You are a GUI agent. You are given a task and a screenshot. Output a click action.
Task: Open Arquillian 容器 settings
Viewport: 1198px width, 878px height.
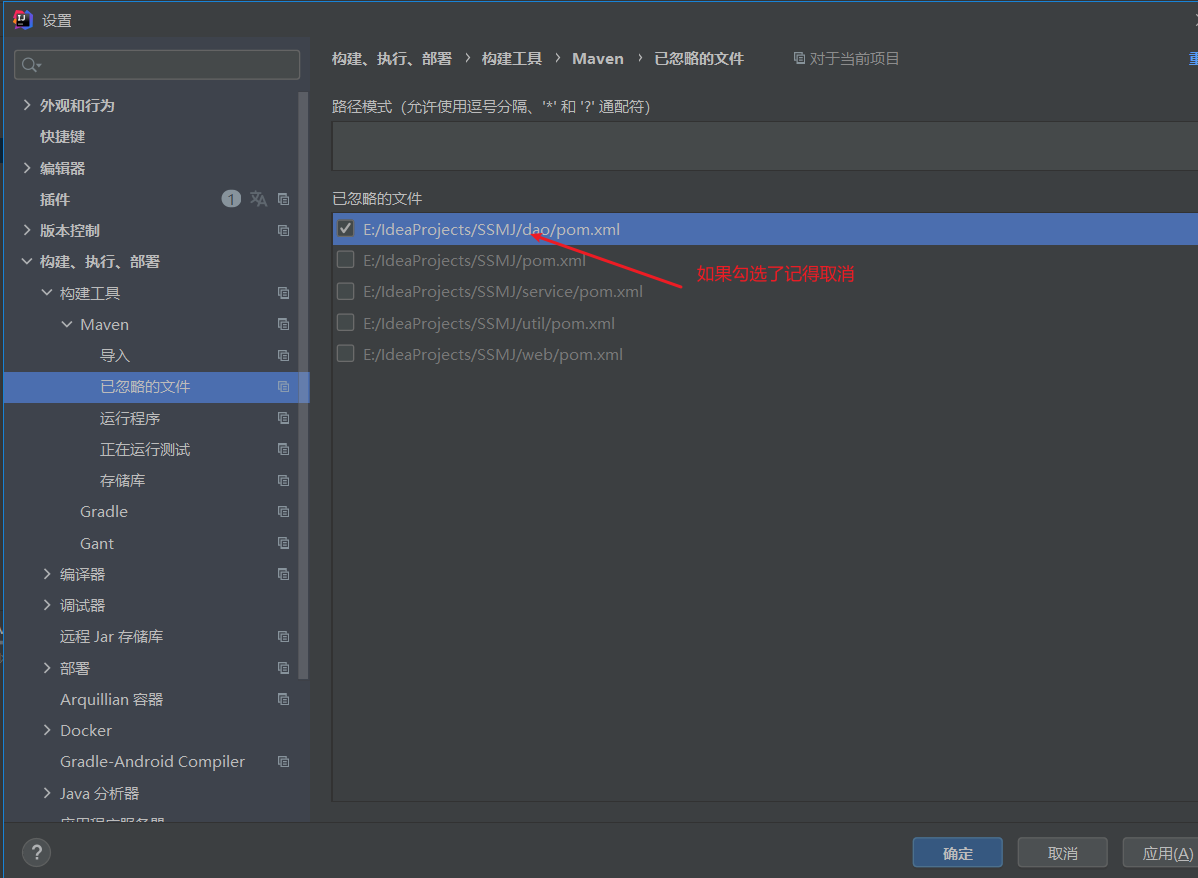112,699
